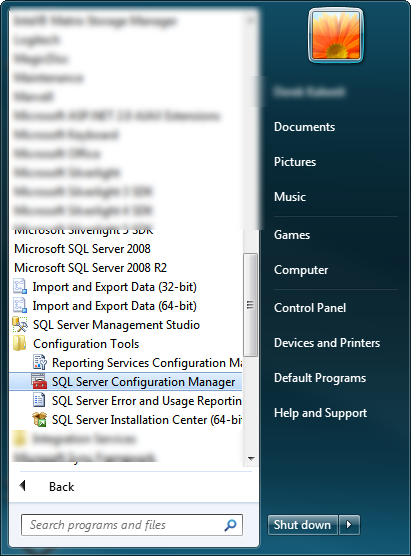This screenshot has width=411, height=556.
Task: Open Pictures library
Action: tap(295, 162)
